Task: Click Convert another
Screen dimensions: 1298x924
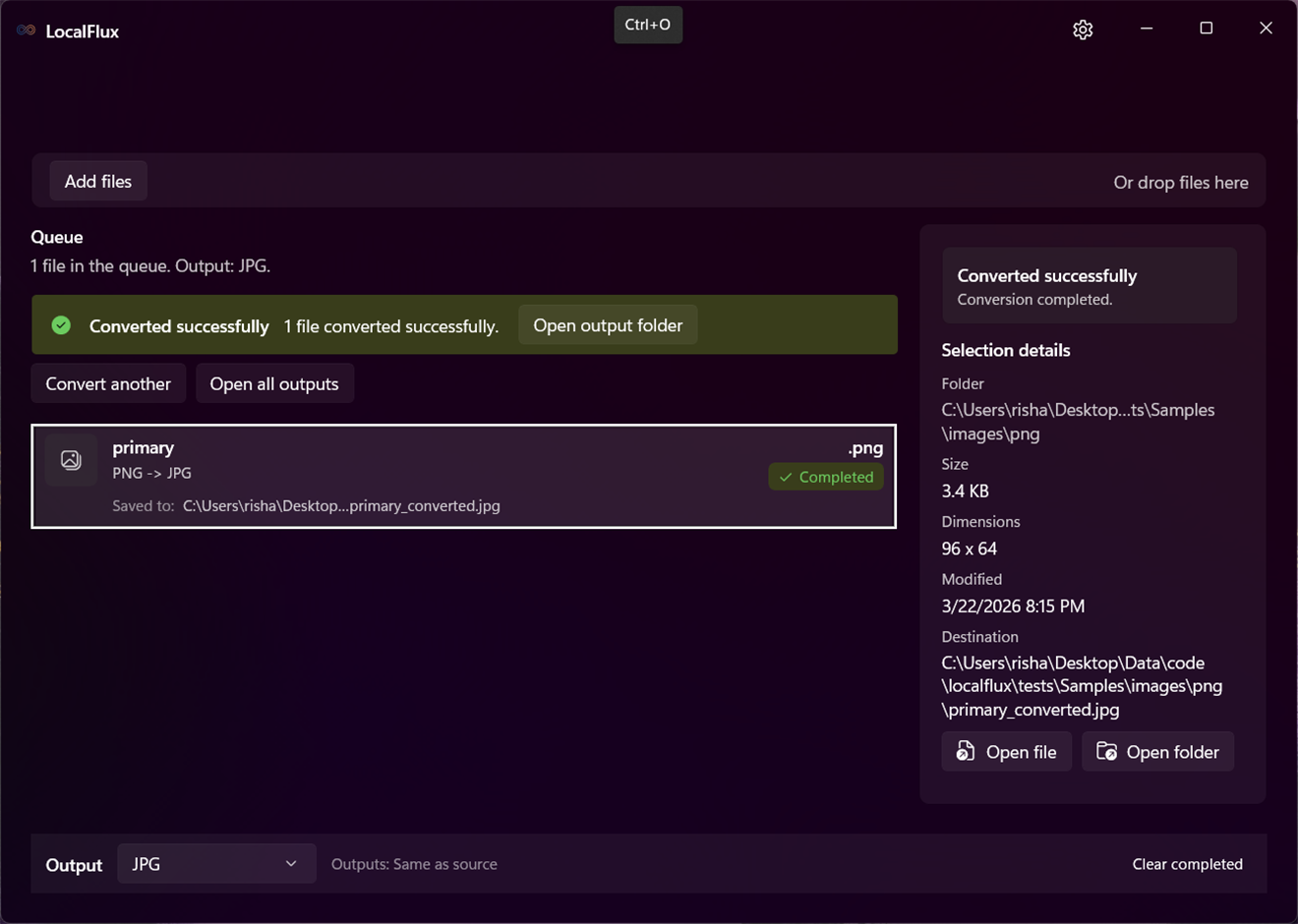Action: coord(108,383)
